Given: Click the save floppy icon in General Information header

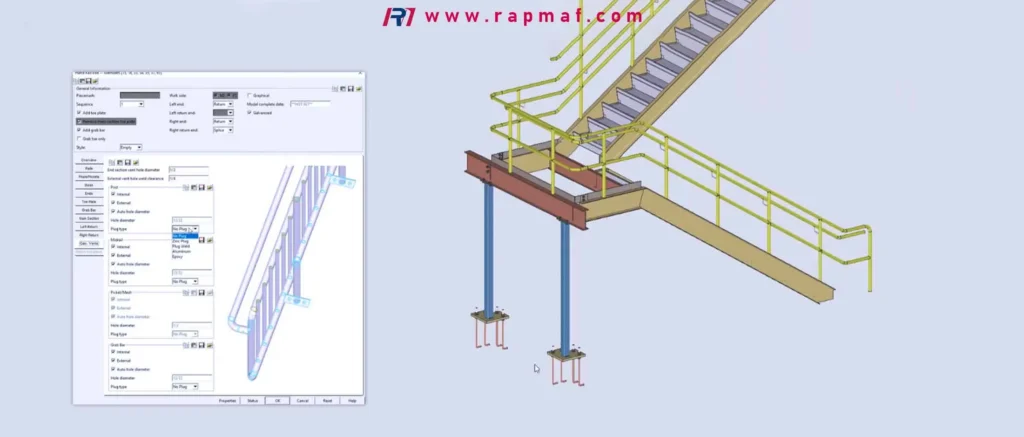Looking at the screenshot, I should [x=351, y=89].
